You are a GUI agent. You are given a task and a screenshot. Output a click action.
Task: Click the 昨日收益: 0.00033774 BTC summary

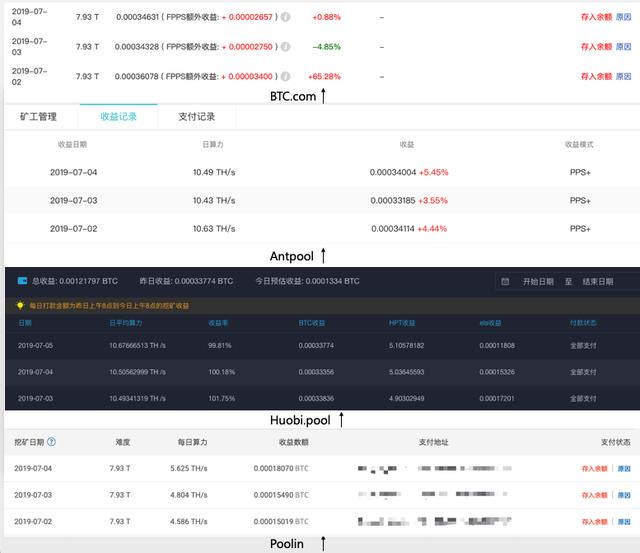point(186,281)
